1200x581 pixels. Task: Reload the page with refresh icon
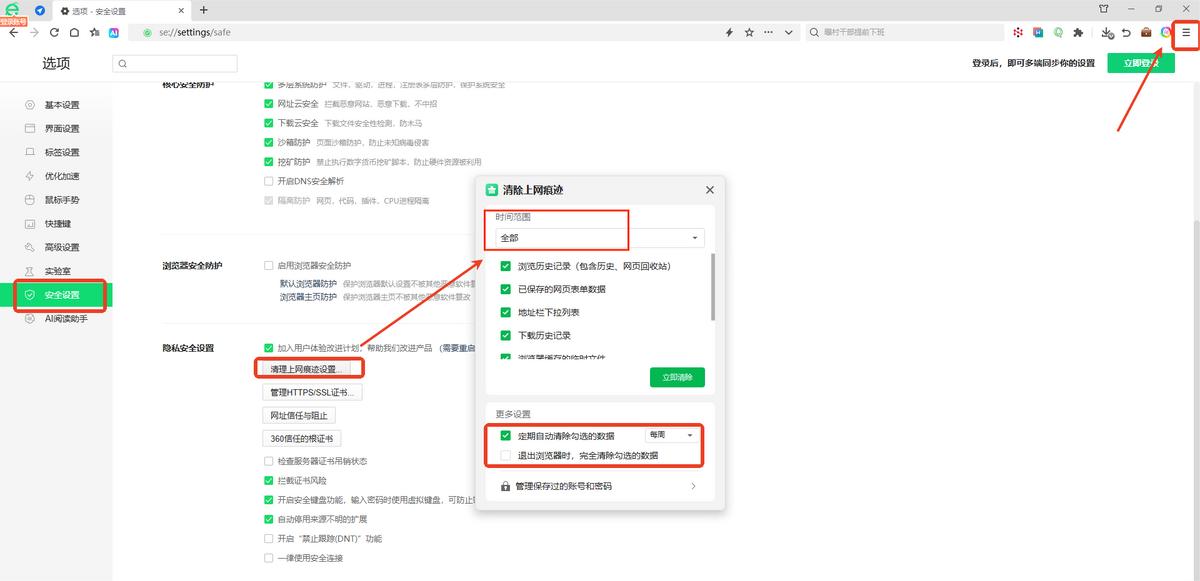click(x=55, y=32)
